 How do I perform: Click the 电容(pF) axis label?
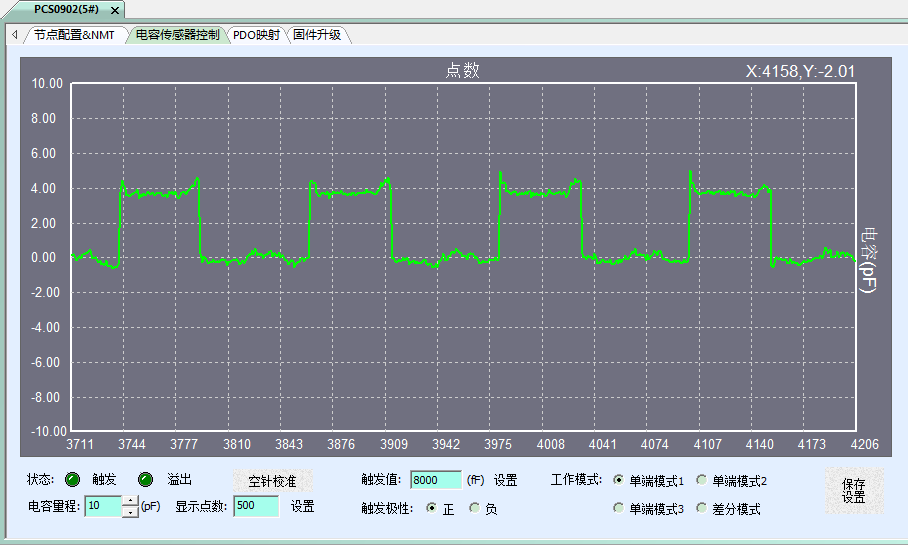pos(867,260)
